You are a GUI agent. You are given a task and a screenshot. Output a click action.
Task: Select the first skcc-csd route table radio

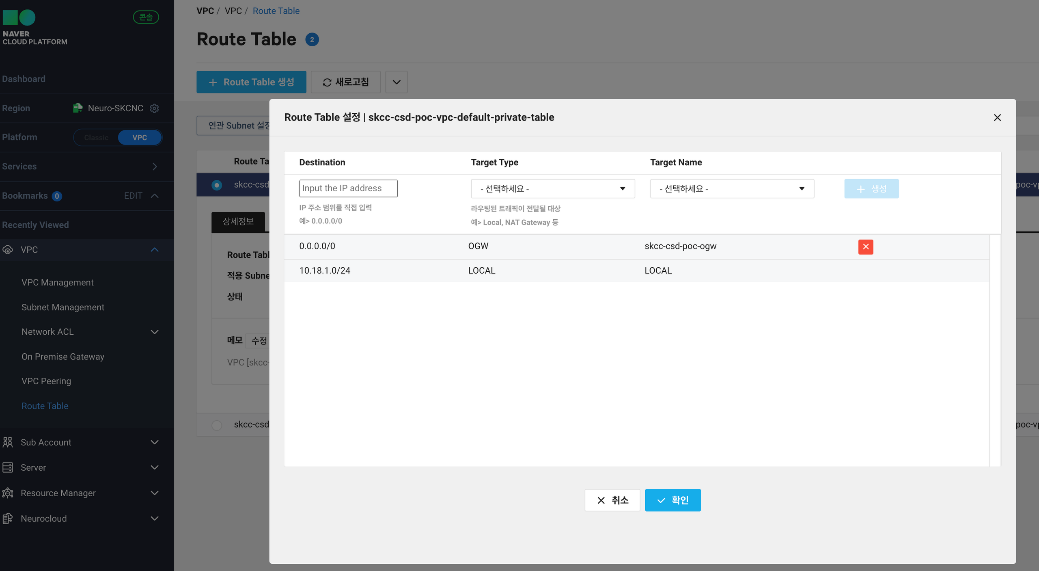click(217, 185)
